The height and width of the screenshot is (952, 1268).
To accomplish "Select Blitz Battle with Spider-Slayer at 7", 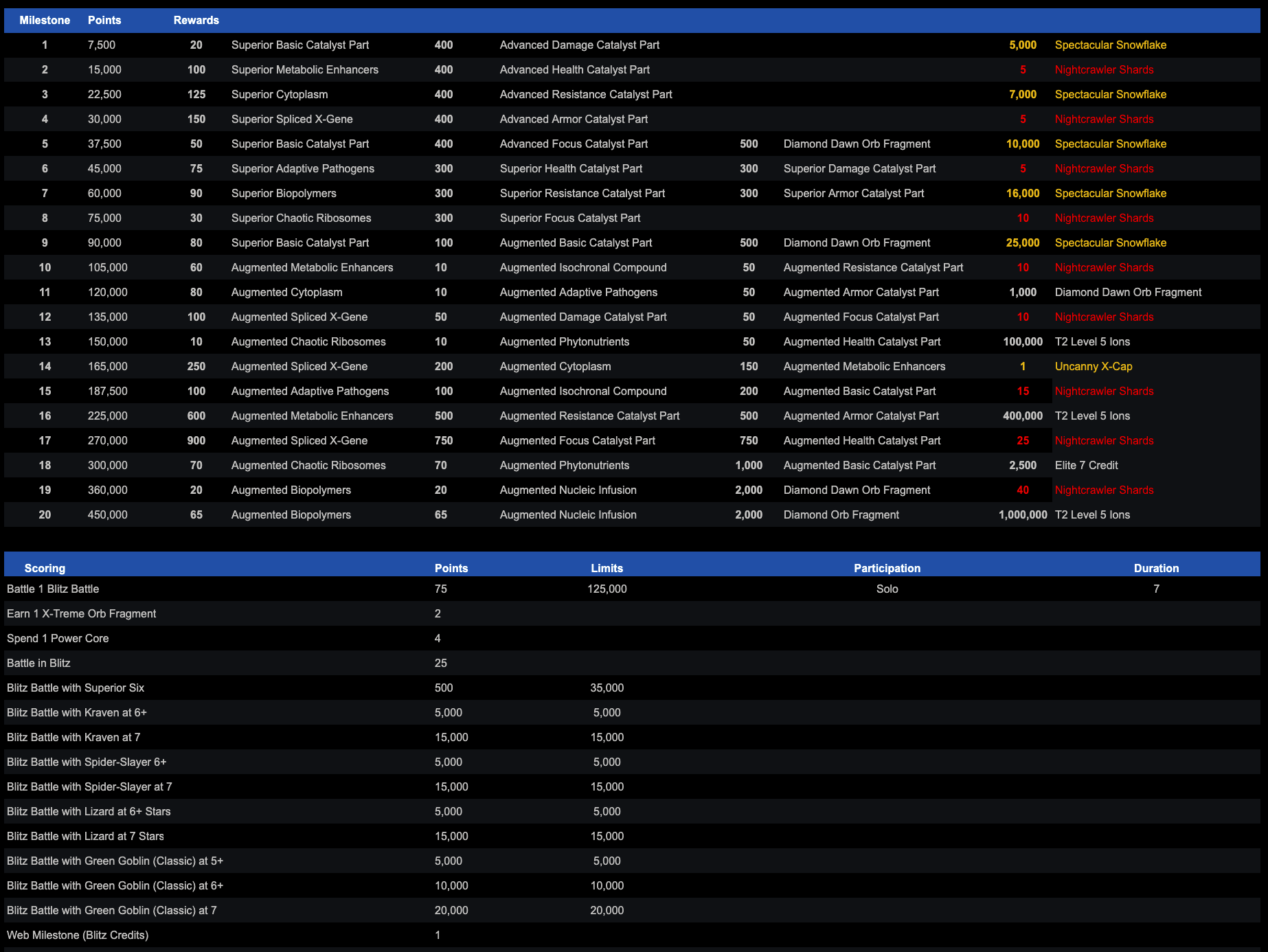I will coord(89,786).
